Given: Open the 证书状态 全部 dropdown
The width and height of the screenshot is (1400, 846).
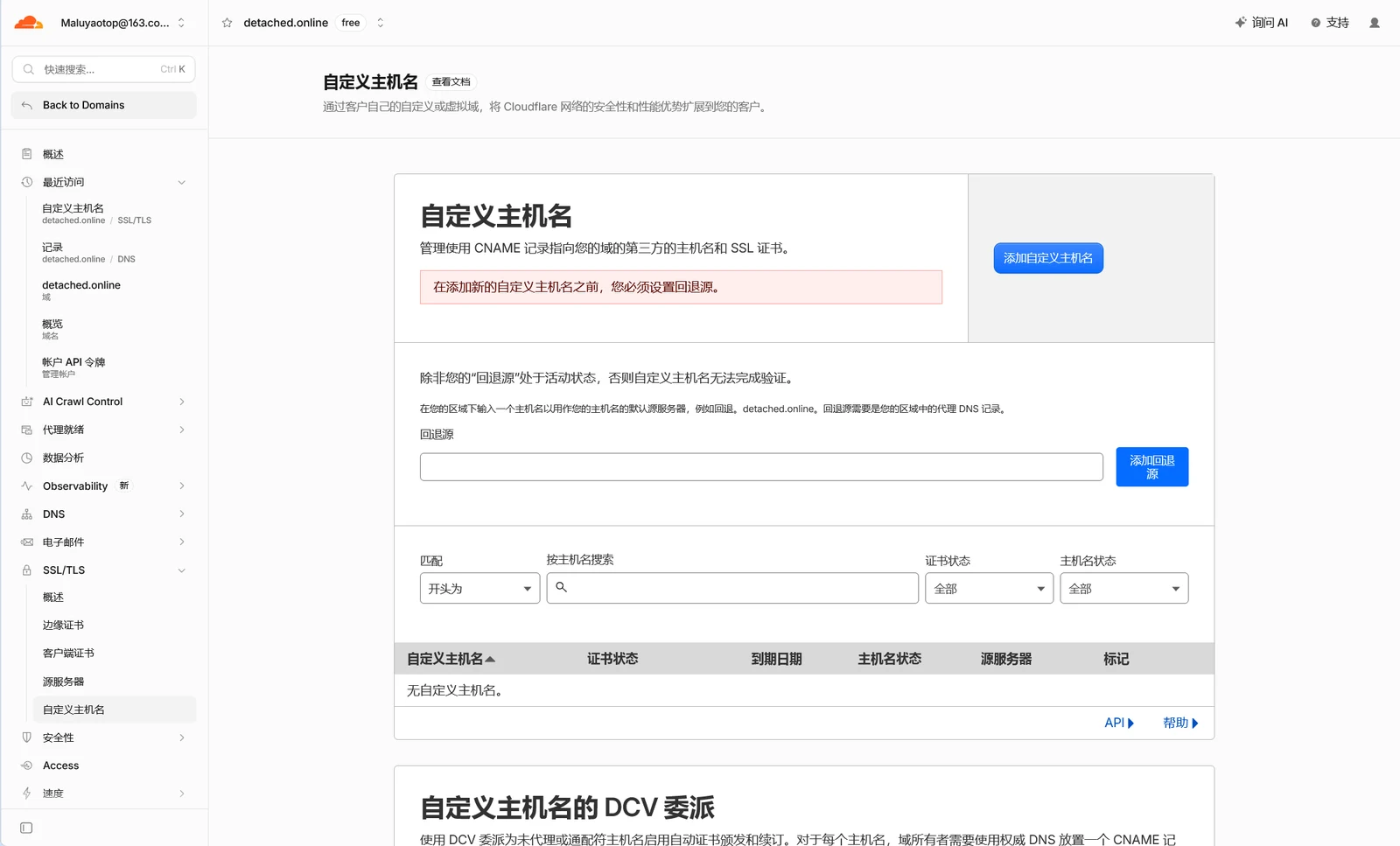Looking at the screenshot, I should point(989,588).
